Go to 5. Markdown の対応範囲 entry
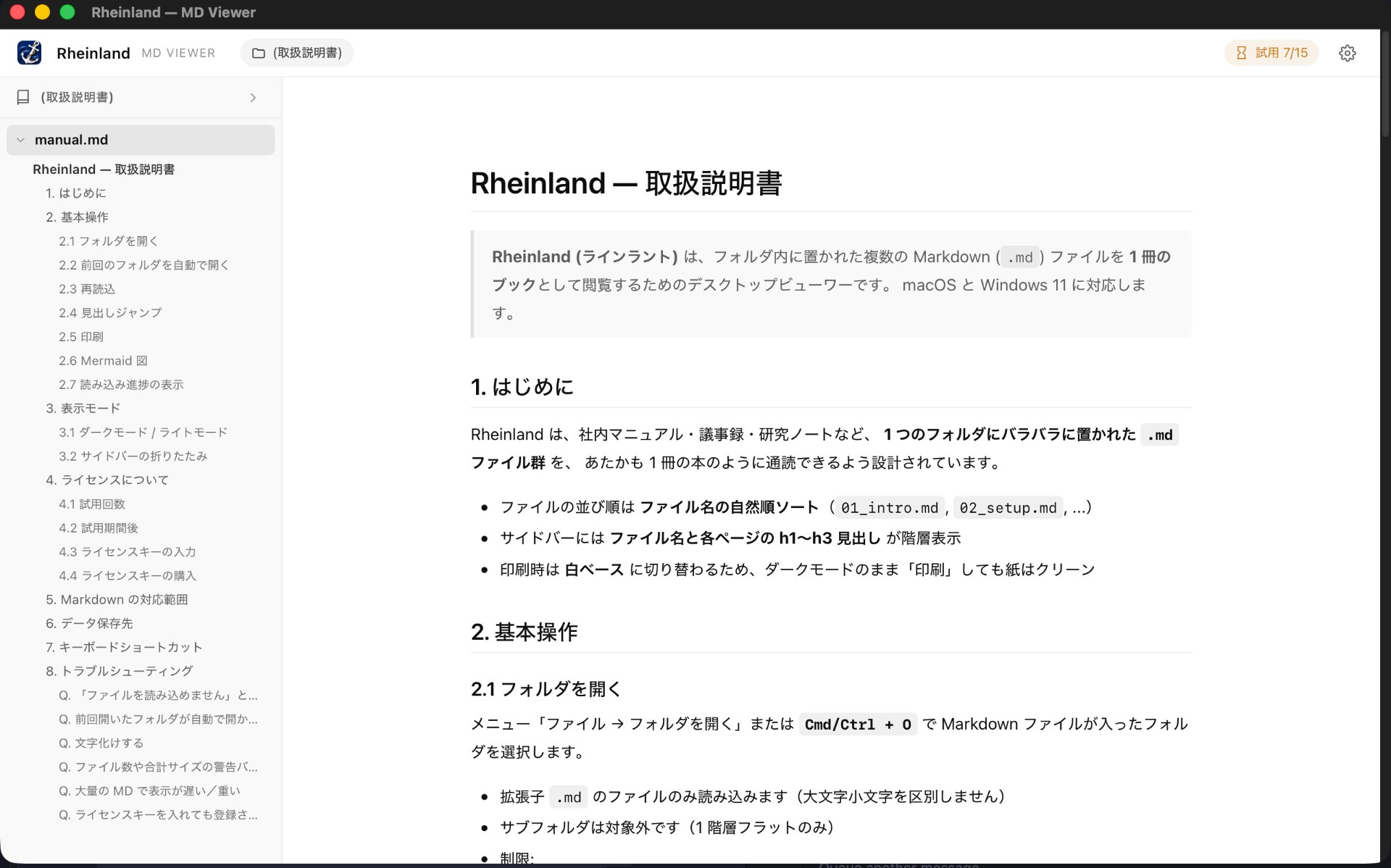This screenshot has width=1391, height=868. (117, 599)
